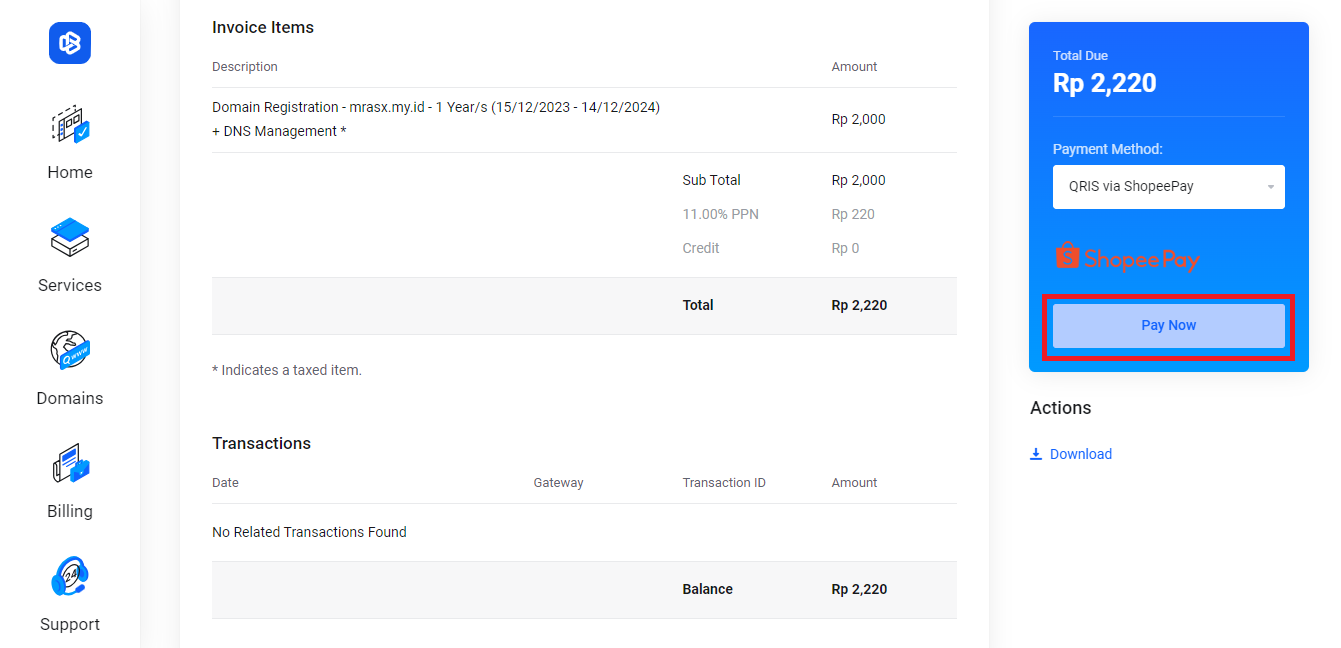The image size is (1341, 648).
Task: Open the Domains globe icon
Action: [70, 351]
